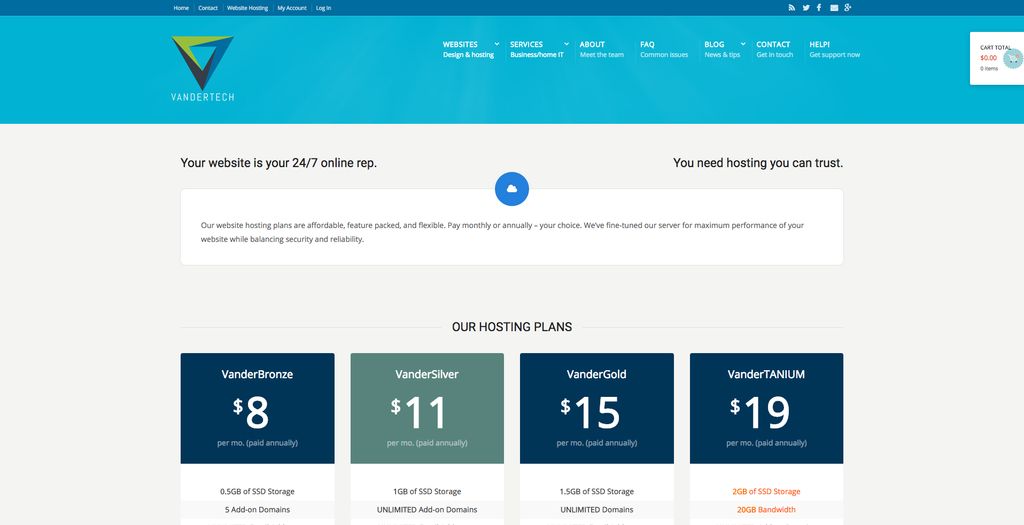The image size is (1024, 525).
Task: Open Help Get support now
Action: tap(835, 50)
